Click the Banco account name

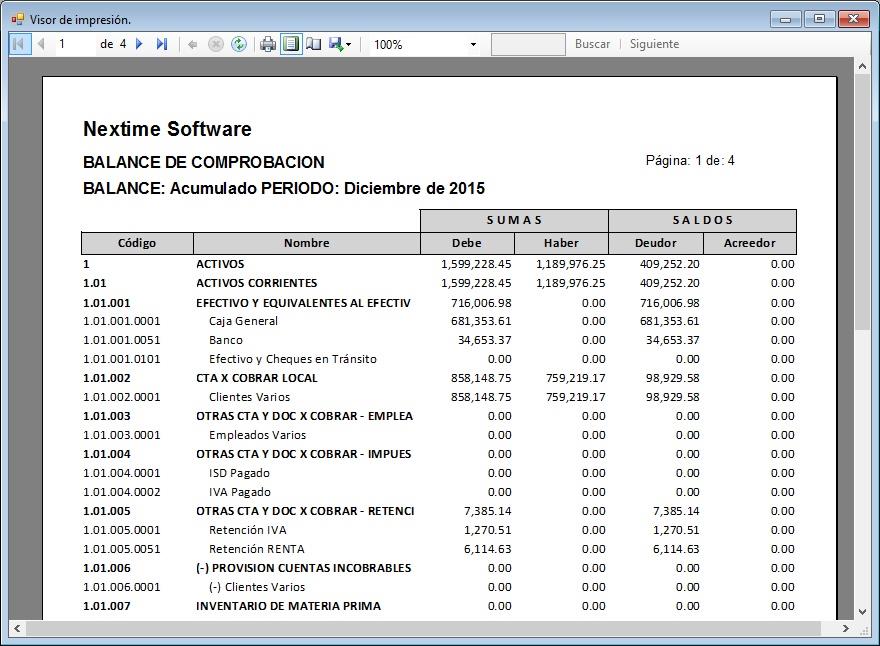coord(226,340)
